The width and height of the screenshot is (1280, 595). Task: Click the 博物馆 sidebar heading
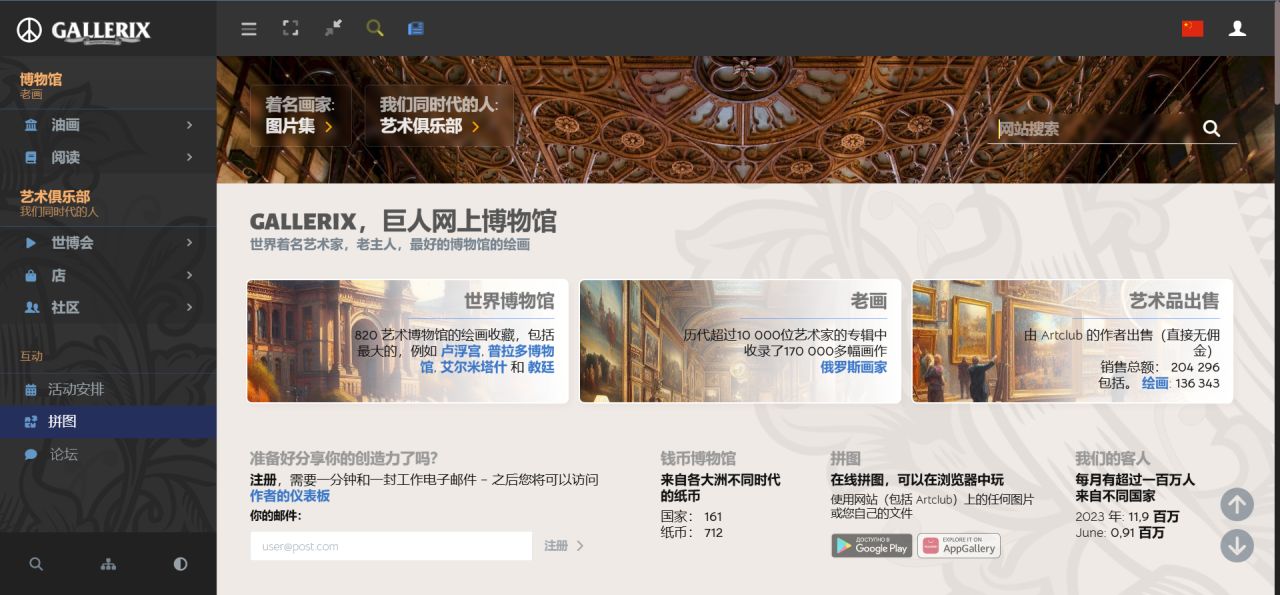pyautogui.click(x=41, y=79)
